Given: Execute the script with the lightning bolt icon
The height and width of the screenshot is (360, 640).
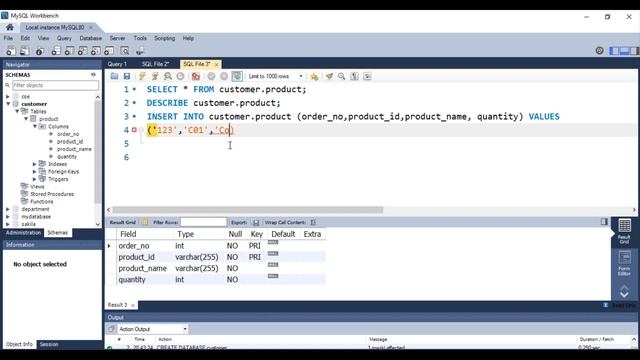Looking at the screenshot, I should 142,76.
